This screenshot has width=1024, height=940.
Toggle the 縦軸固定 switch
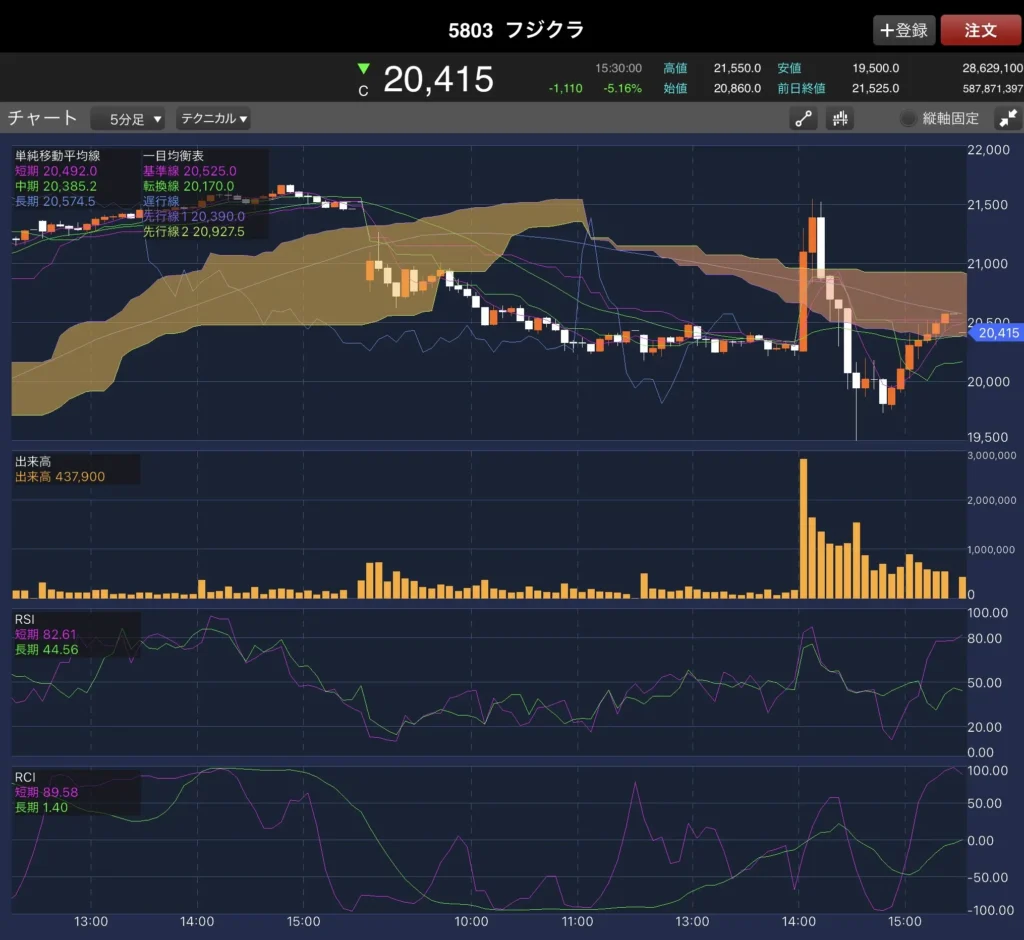pyautogui.click(x=908, y=118)
